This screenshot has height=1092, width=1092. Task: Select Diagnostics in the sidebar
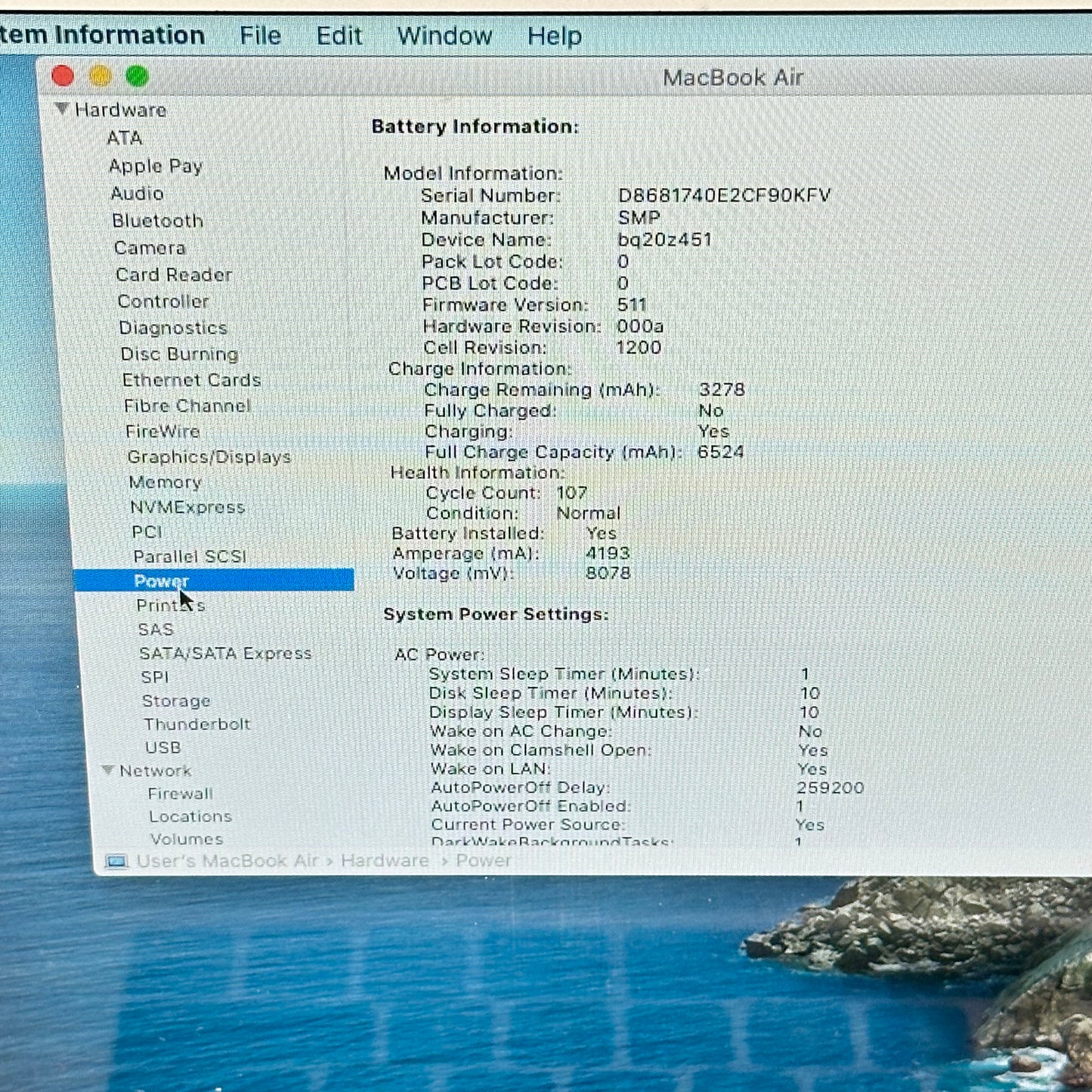coord(173,328)
